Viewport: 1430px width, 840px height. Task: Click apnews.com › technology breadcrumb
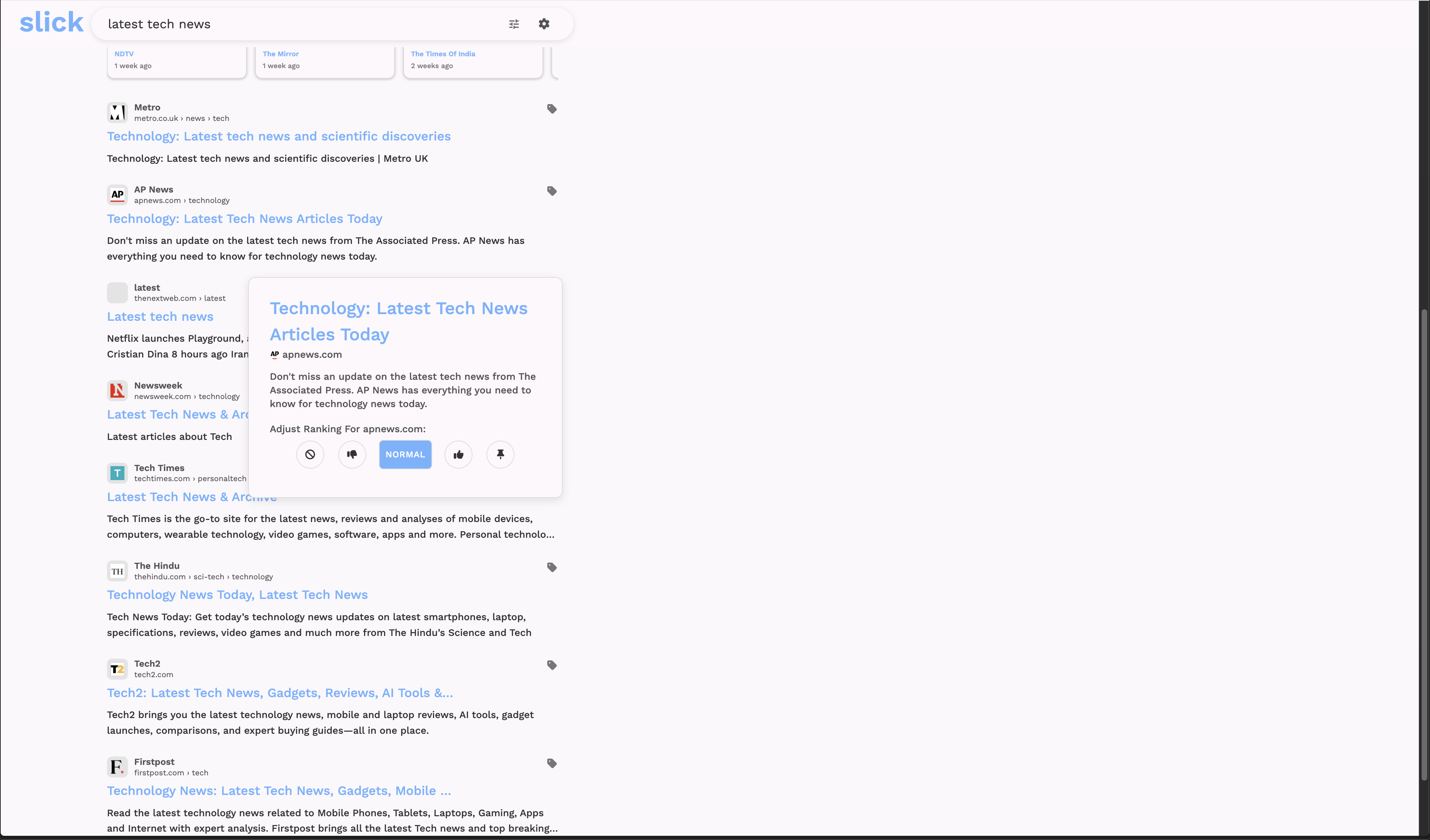[182, 200]
